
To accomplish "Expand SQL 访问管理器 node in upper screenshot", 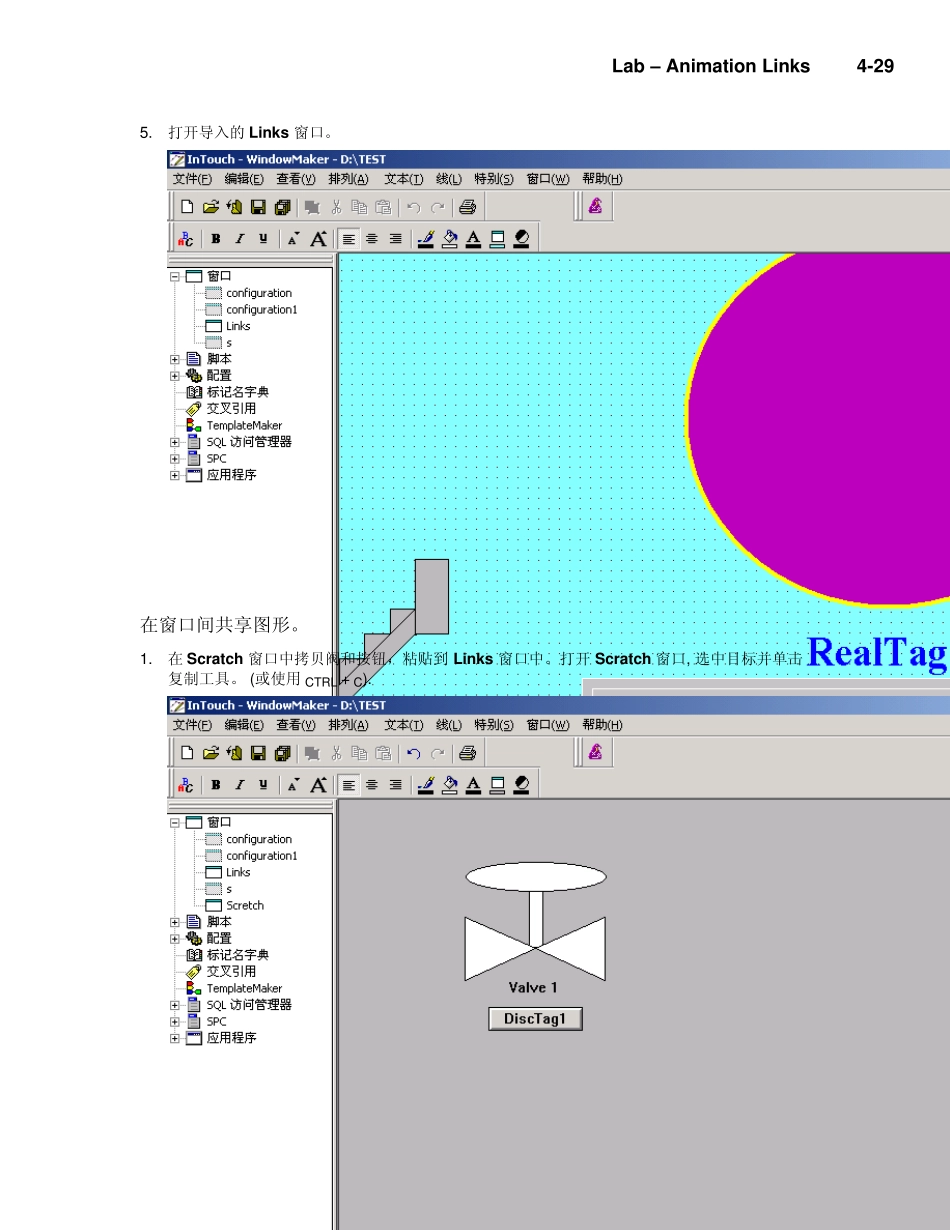I will [x=175, y=442].
